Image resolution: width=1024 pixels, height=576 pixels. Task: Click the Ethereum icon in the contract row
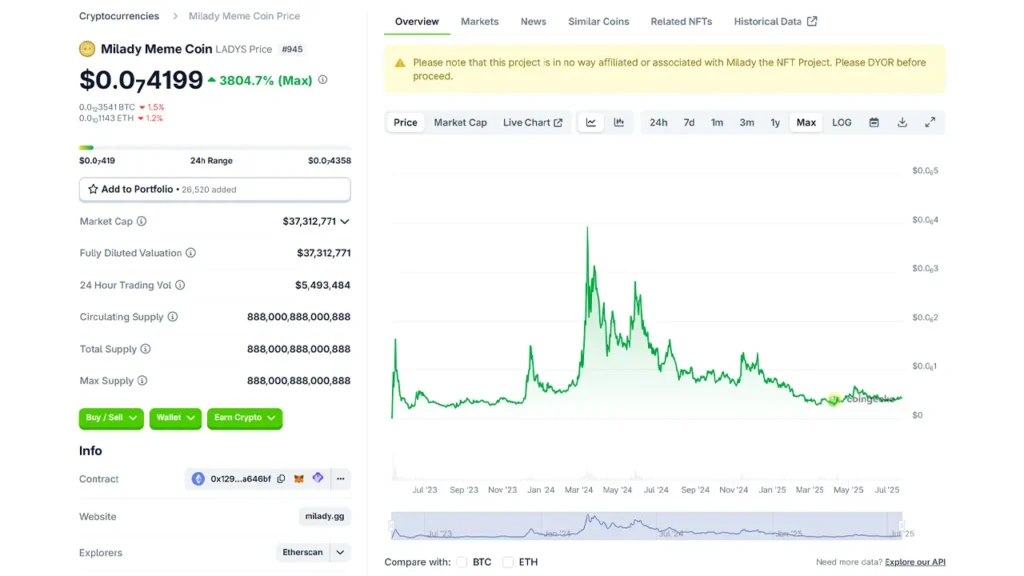coord(198,479)
